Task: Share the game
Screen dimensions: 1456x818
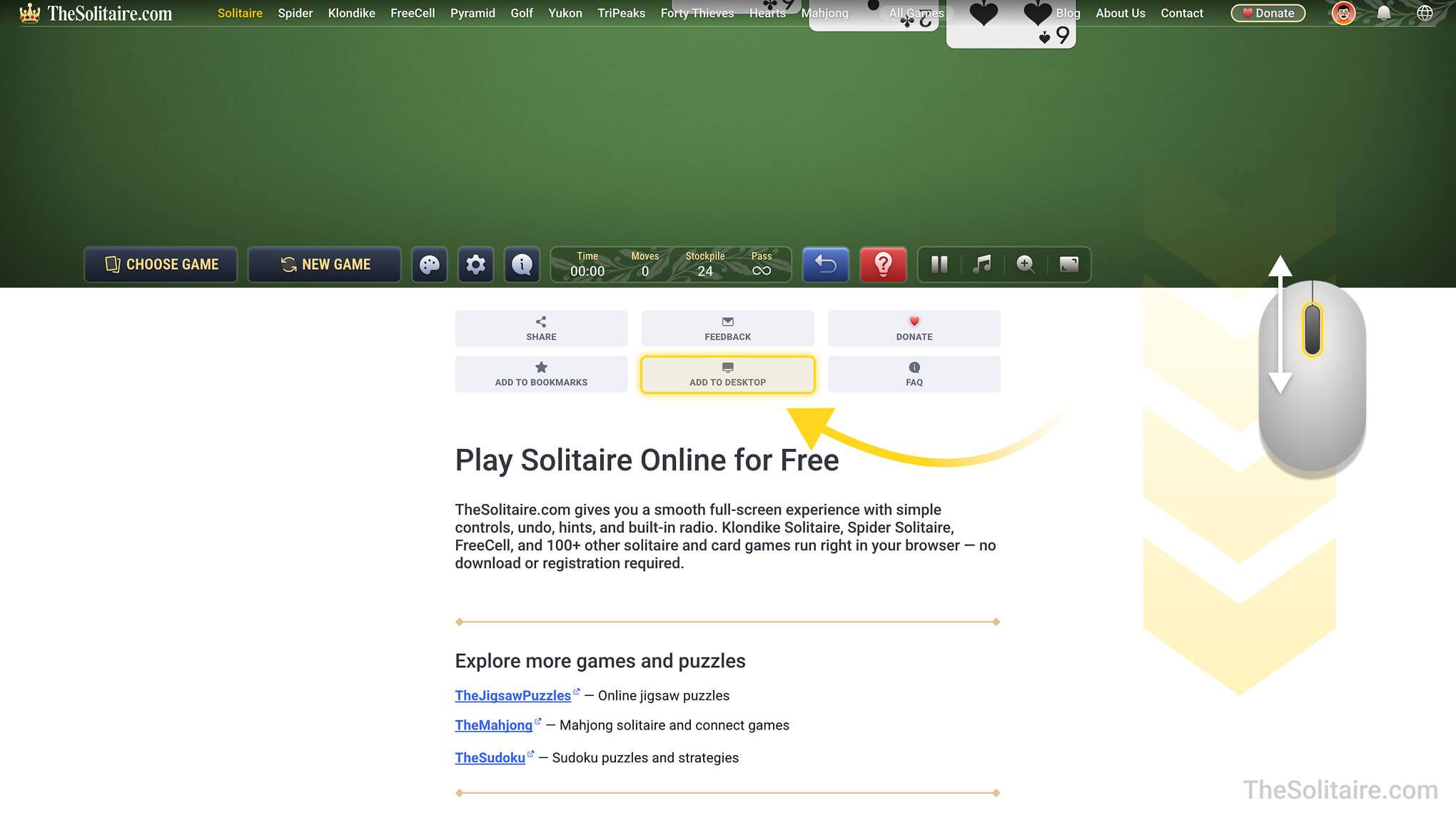Action: click(541, 328)
